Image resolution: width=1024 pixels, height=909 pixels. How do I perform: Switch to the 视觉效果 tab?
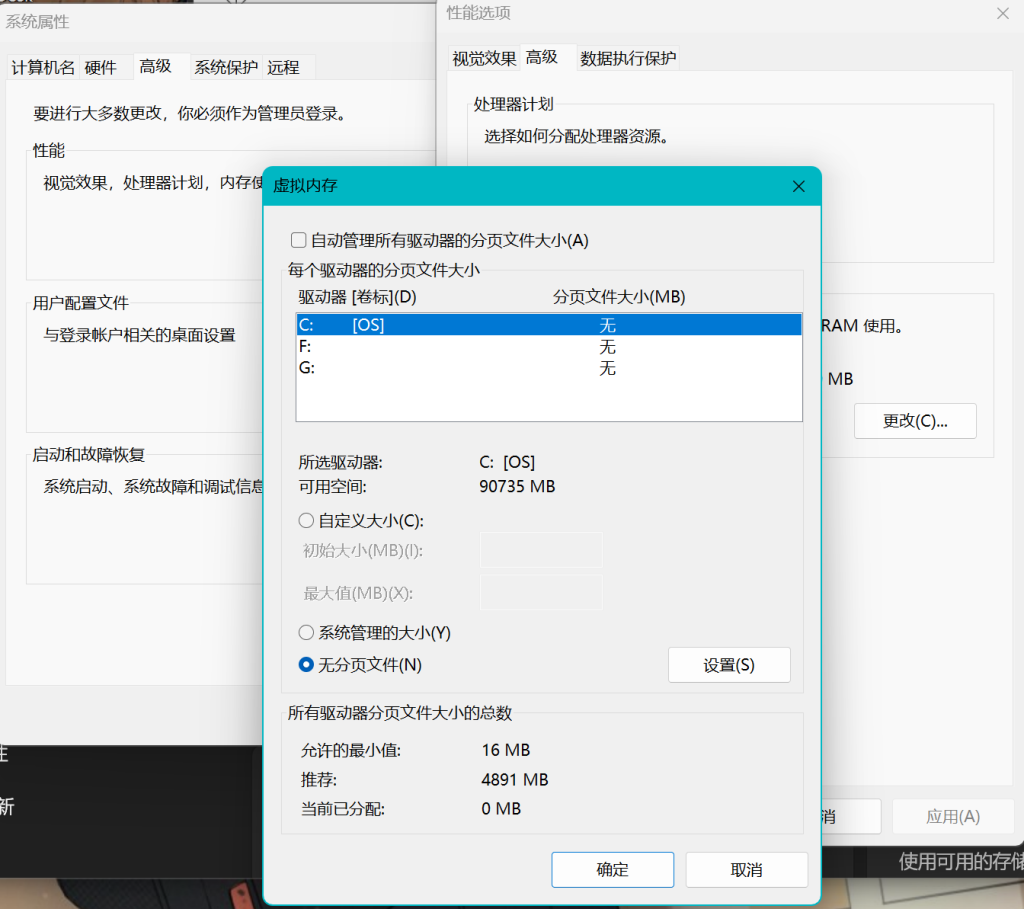tap(484, 59)
